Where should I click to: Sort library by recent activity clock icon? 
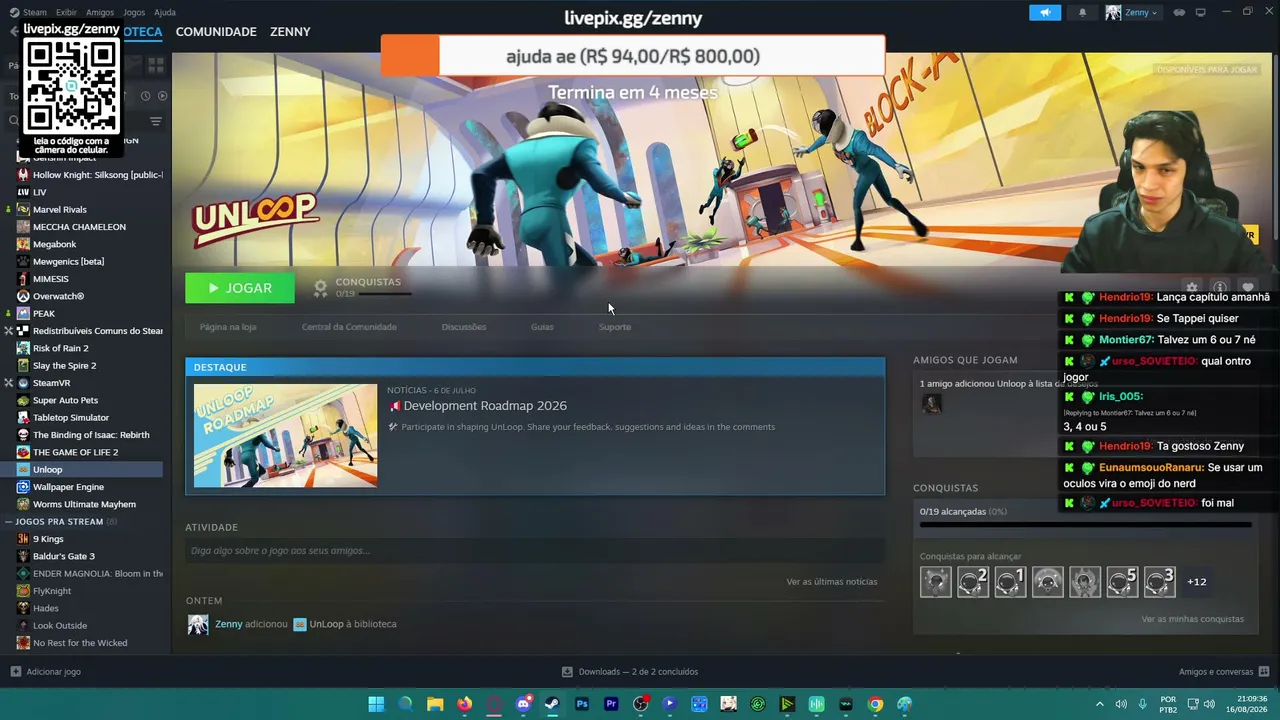click(145, 96)
